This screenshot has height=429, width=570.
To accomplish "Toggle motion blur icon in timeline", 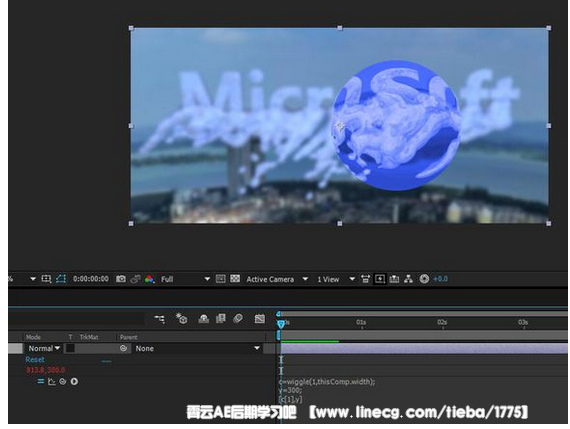I will pyautogui.click(x=238, y=319).
